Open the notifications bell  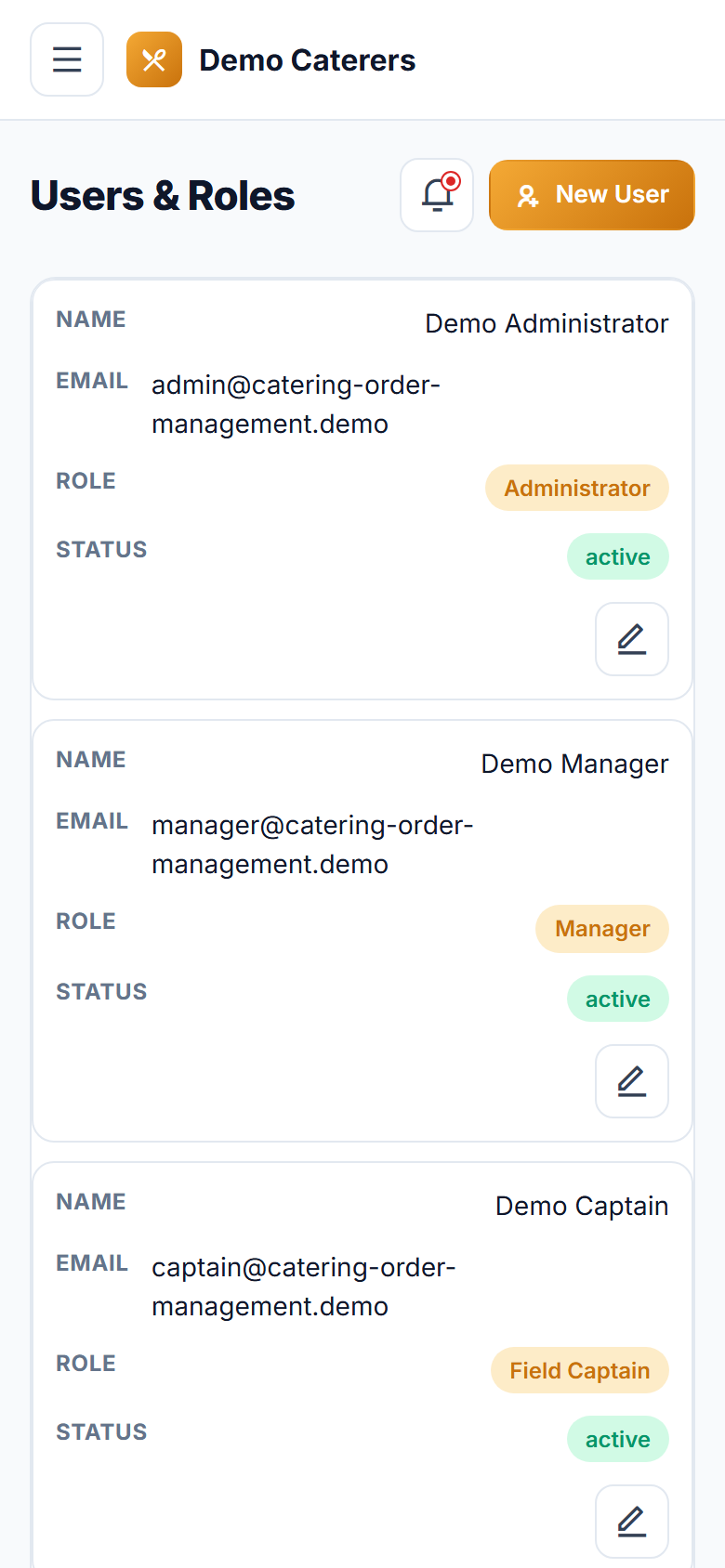437,195
